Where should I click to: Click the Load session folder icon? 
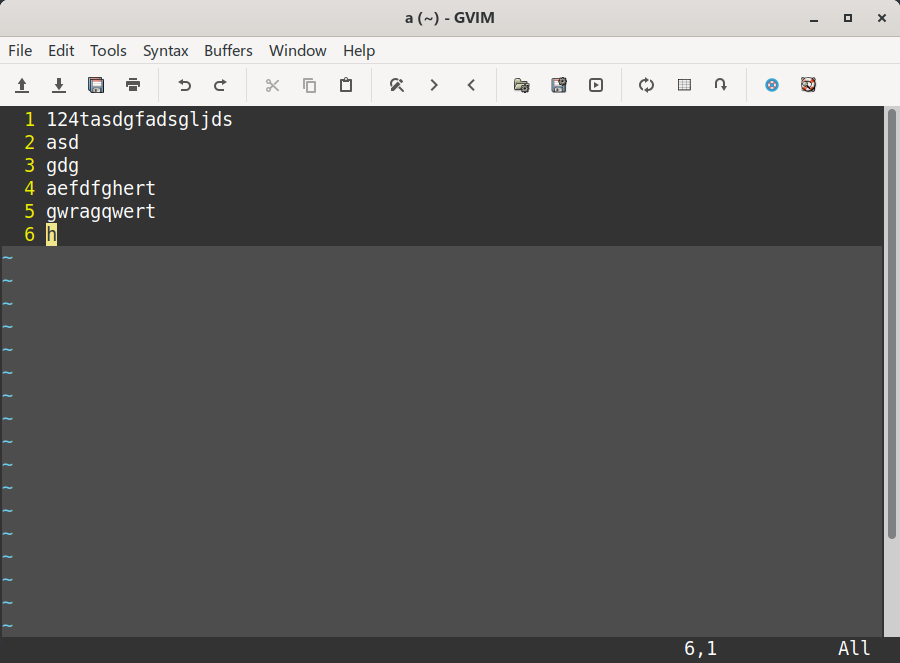[x=521, y=86]
